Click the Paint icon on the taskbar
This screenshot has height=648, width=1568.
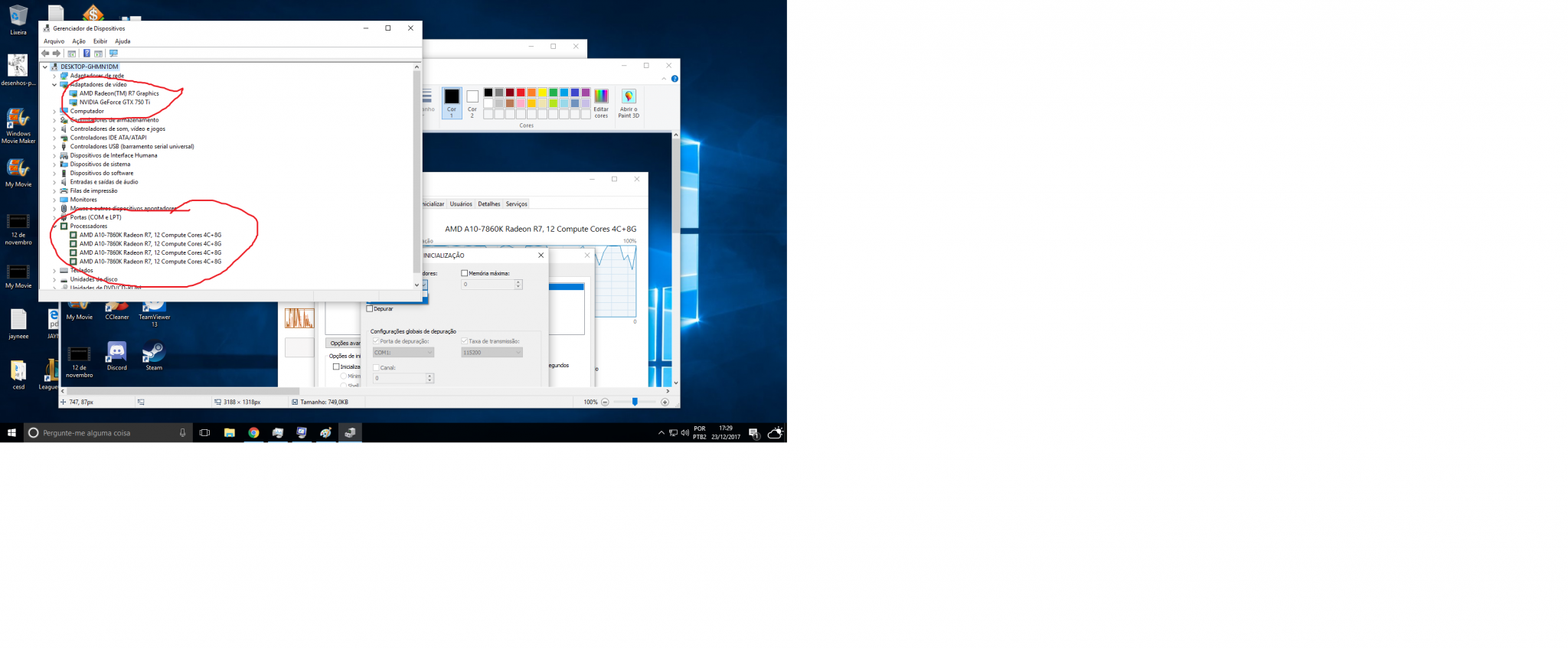pos(326,432)
